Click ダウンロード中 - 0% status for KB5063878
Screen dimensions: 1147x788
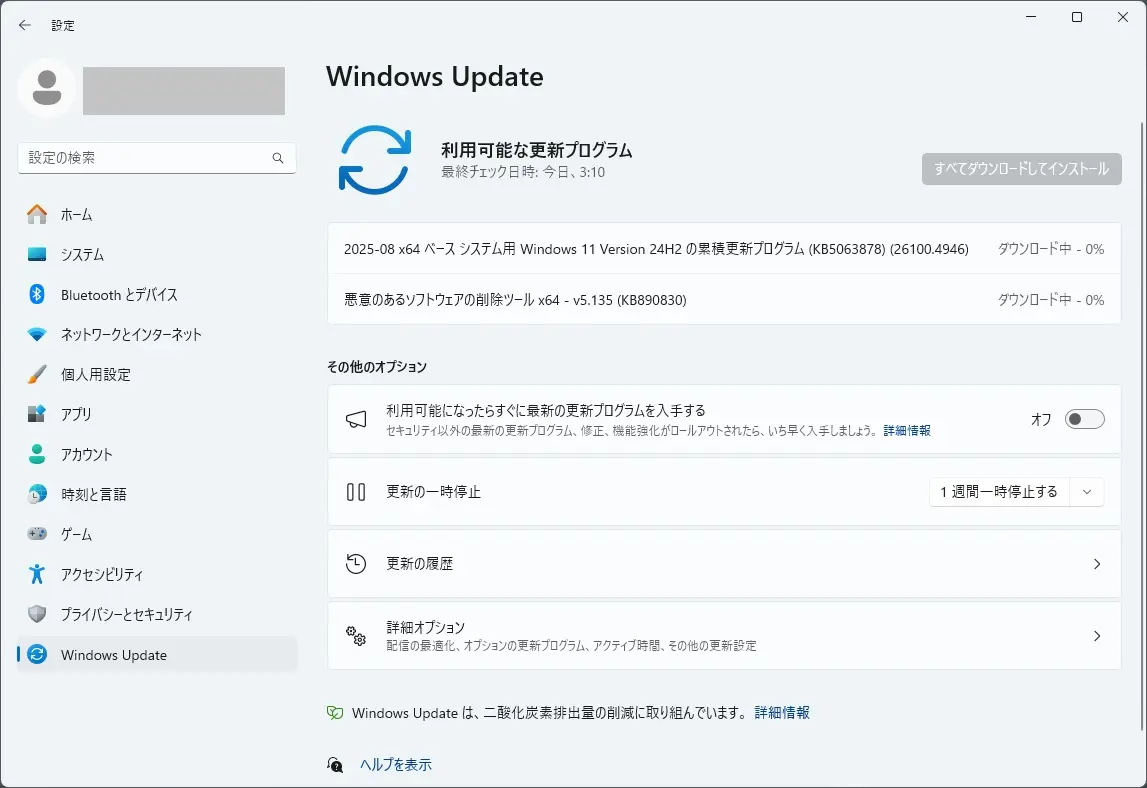[1051, 249]
